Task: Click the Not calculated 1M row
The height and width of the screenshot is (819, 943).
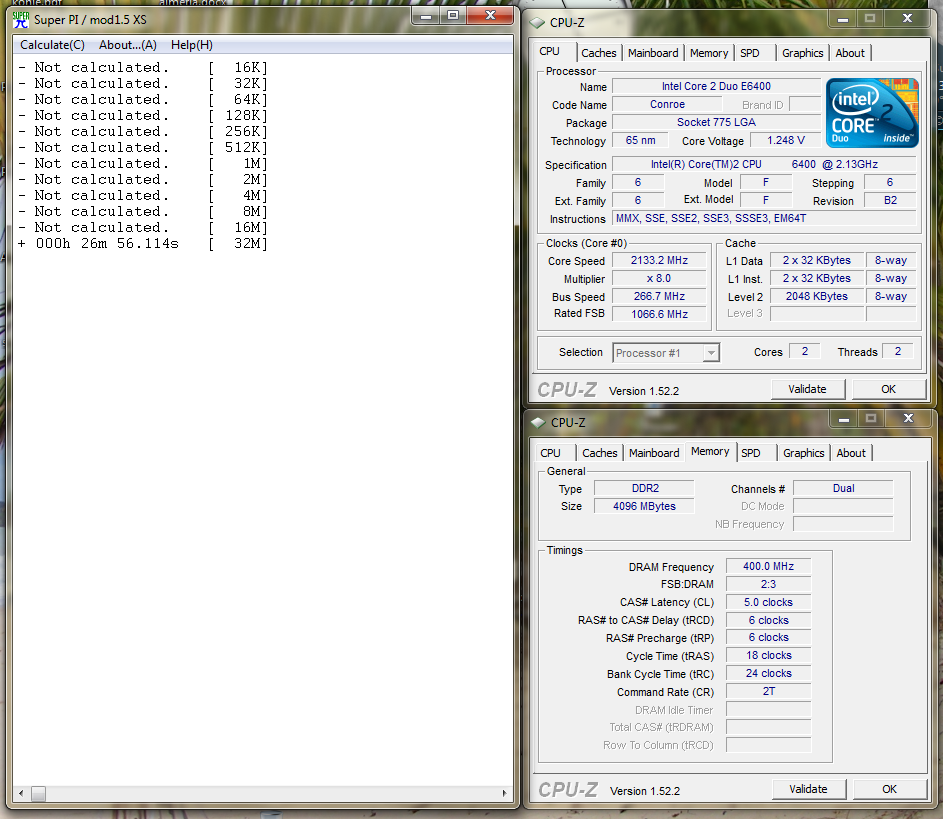Action: [x=143, y=164]
